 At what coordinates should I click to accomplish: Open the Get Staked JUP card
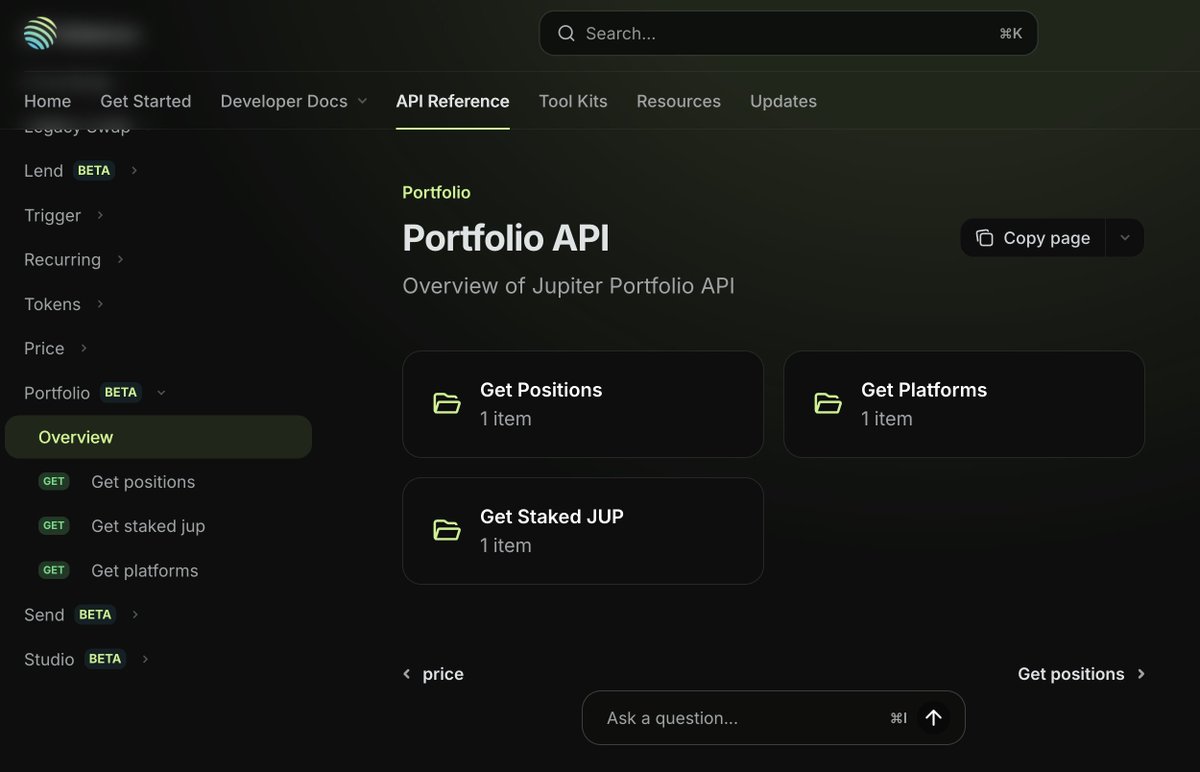[x=583, y=531]
